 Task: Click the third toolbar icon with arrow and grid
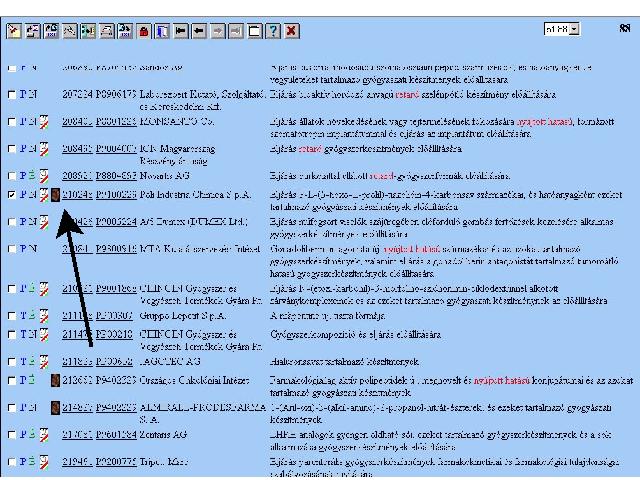pyautogui.click(x=51, y=31)
